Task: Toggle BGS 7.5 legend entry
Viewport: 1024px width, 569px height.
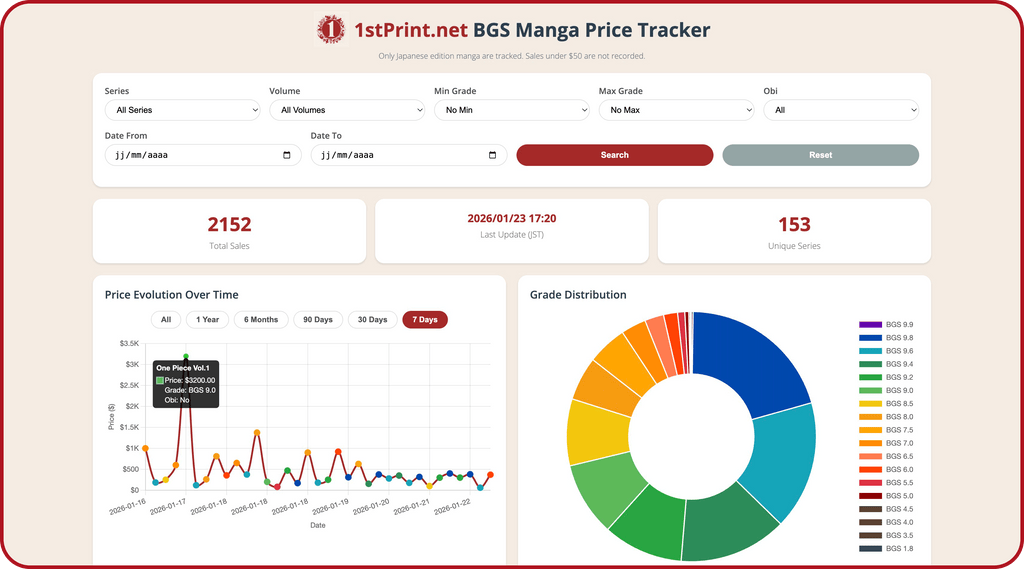Action: tap(886, 430)
